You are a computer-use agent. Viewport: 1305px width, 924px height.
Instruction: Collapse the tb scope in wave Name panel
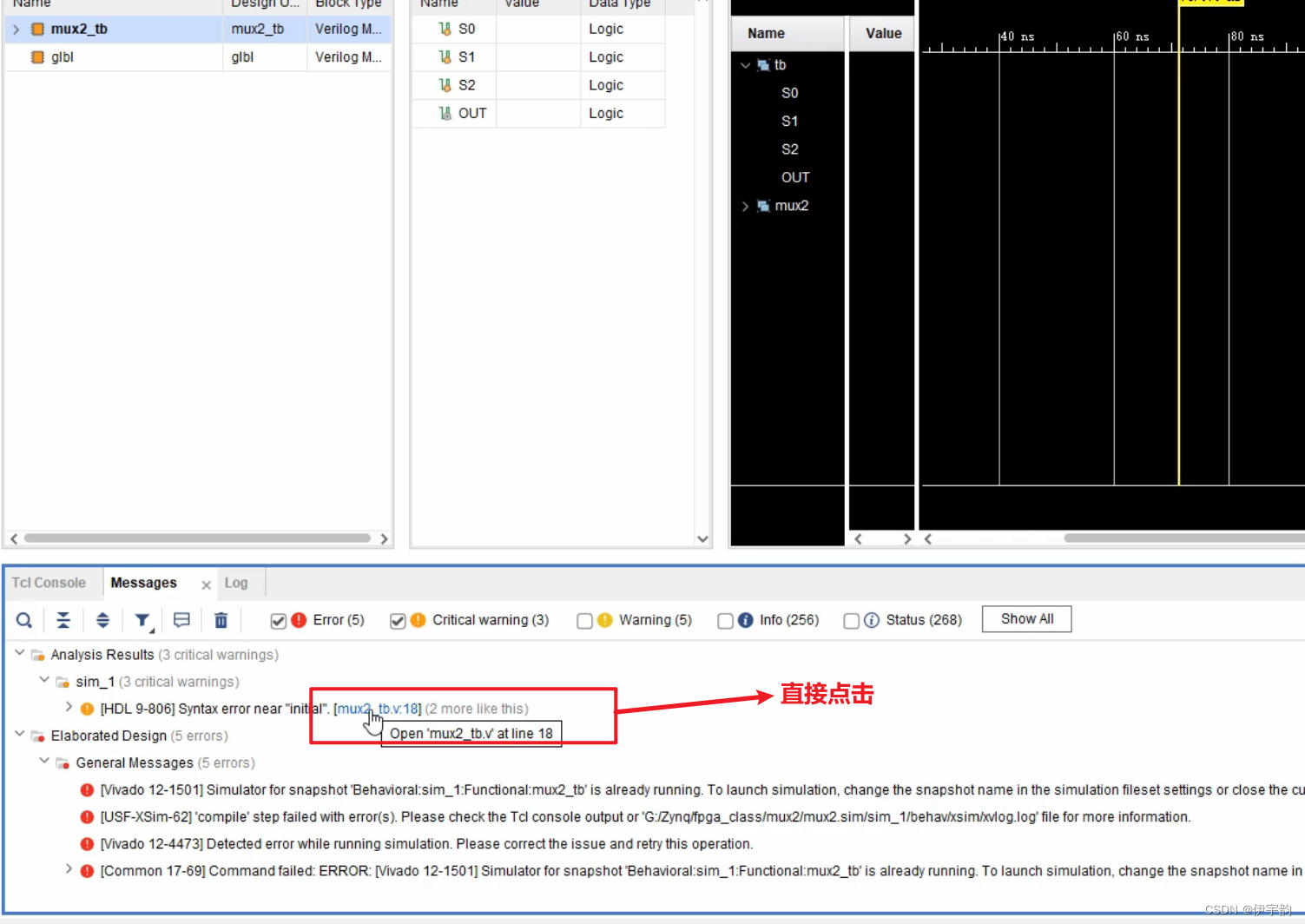click(745, 64)
